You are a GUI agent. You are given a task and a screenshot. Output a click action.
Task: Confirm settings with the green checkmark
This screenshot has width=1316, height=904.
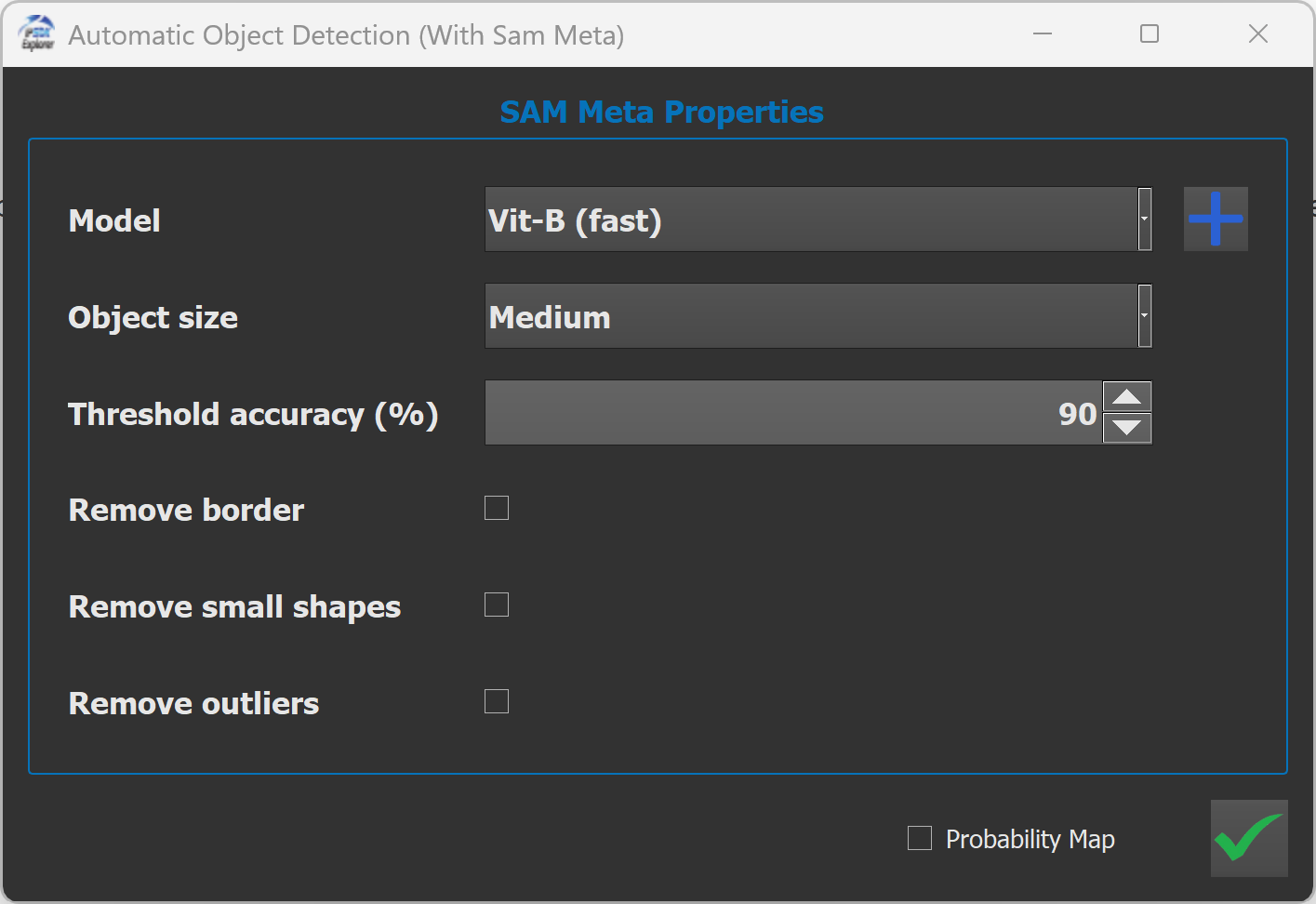[x=1248, y=838]
